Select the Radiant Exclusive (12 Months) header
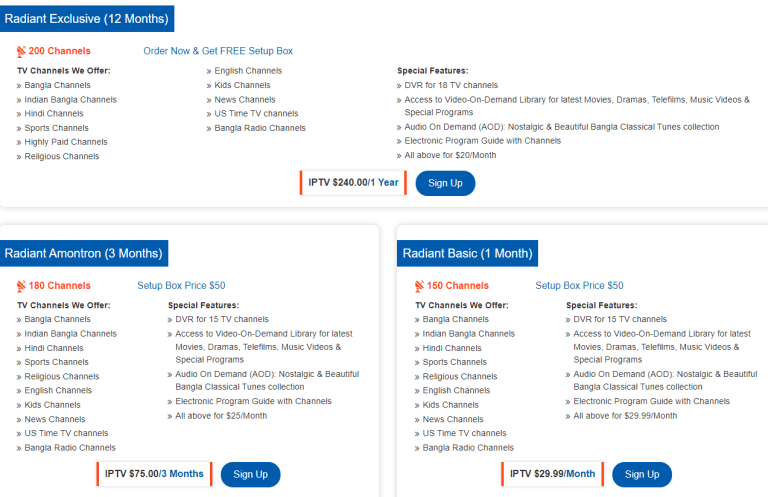The image size is (768, 497). [x=87, y=19]
